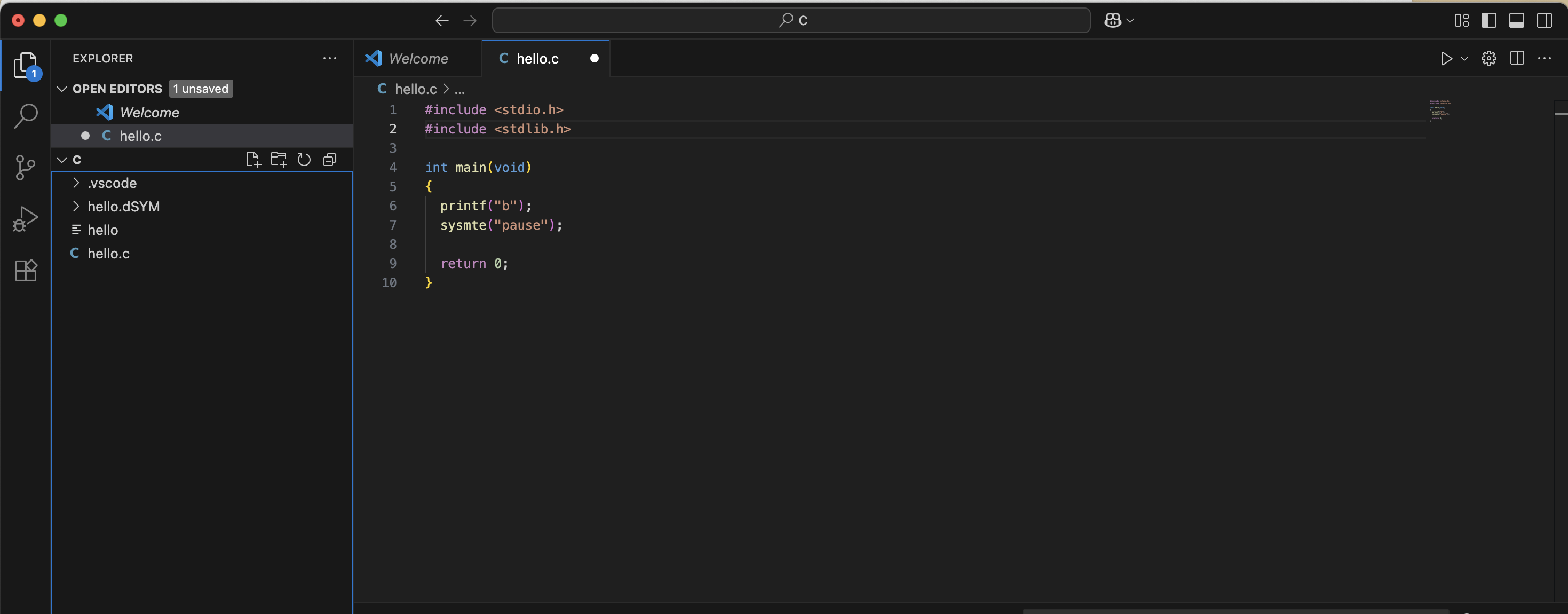Open the run options dropdown arrow
1568x614 pixels.
(1464, 59)
